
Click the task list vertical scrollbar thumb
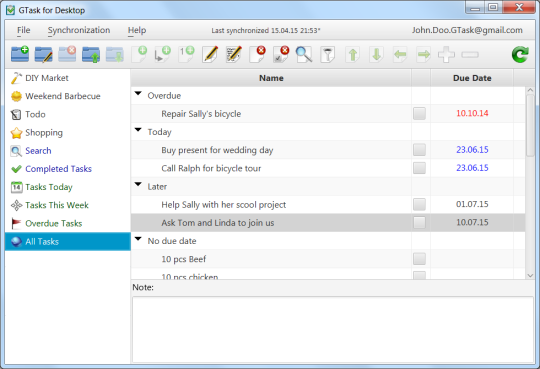[530, 126]
